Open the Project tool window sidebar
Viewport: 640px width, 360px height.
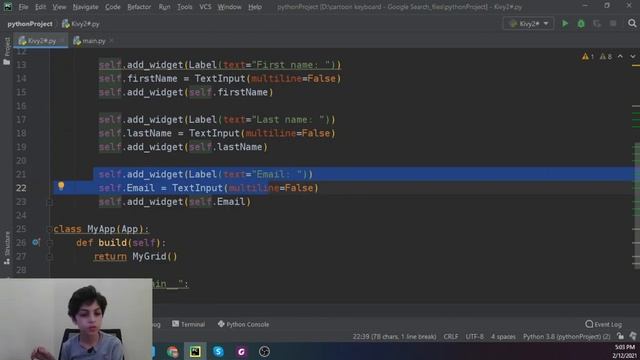coord(7,51)
